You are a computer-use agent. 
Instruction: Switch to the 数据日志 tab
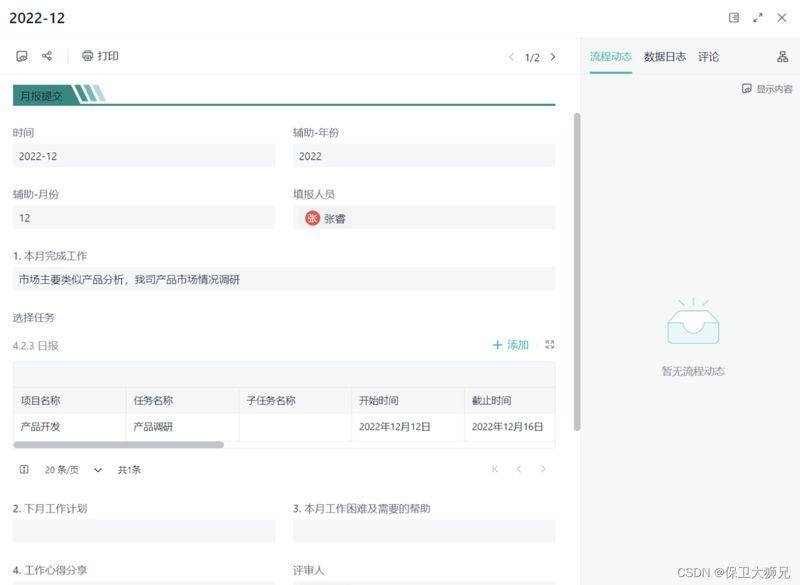point(664,57)
